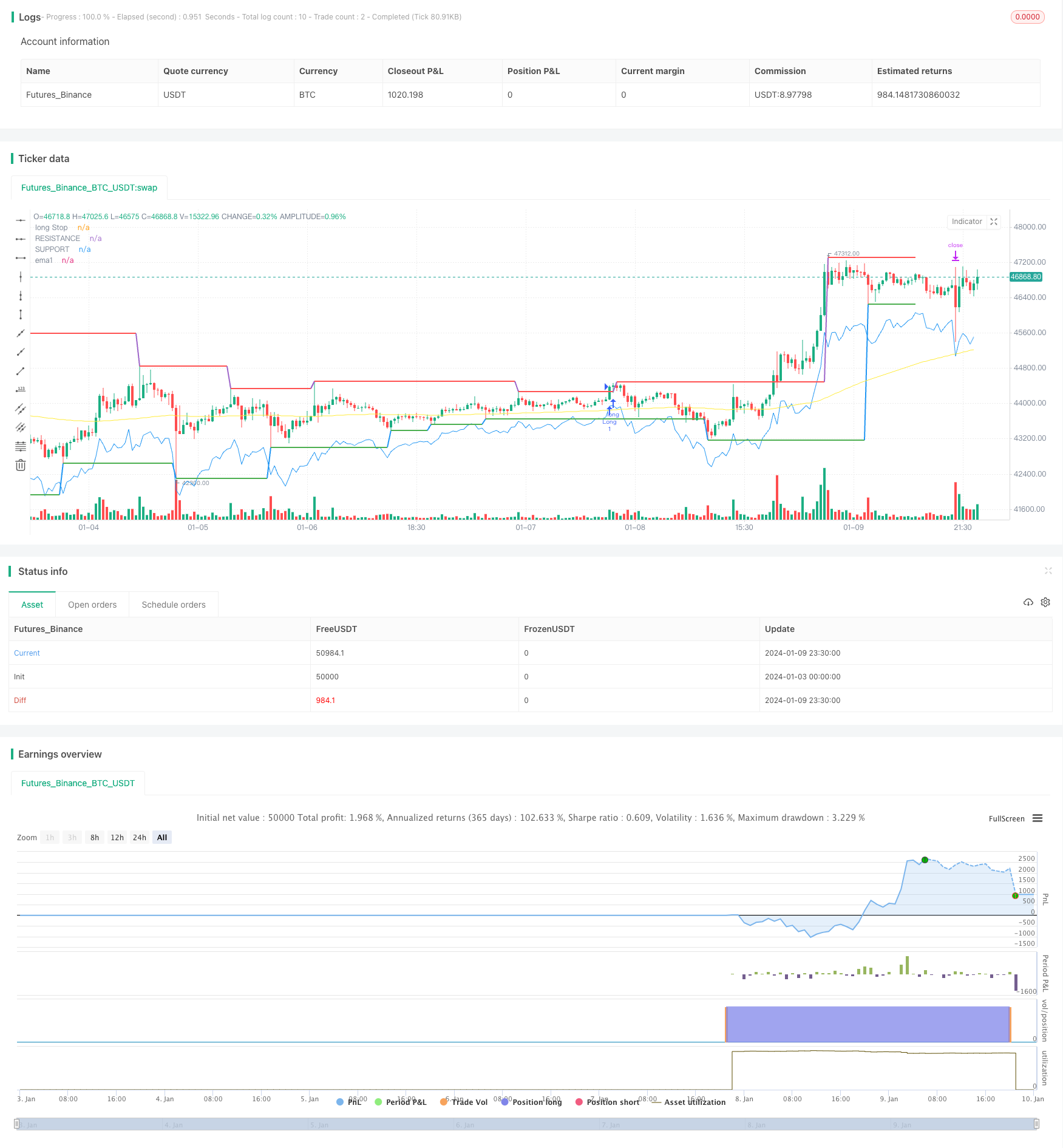Toggle the Position short legend series
The image size is (1063, 1148).
click(607, 1102)
